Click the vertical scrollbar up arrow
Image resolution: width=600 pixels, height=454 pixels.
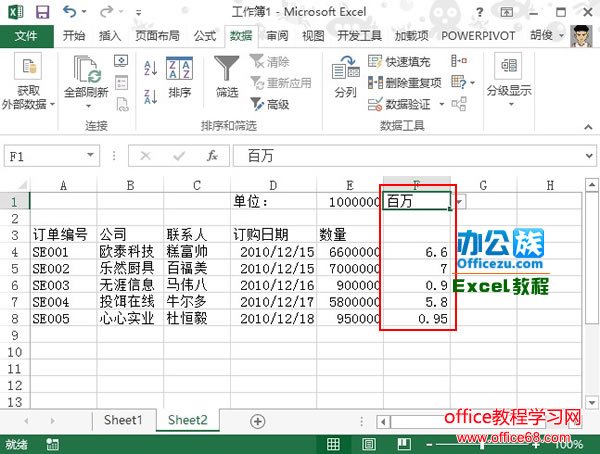coord(592,185)
